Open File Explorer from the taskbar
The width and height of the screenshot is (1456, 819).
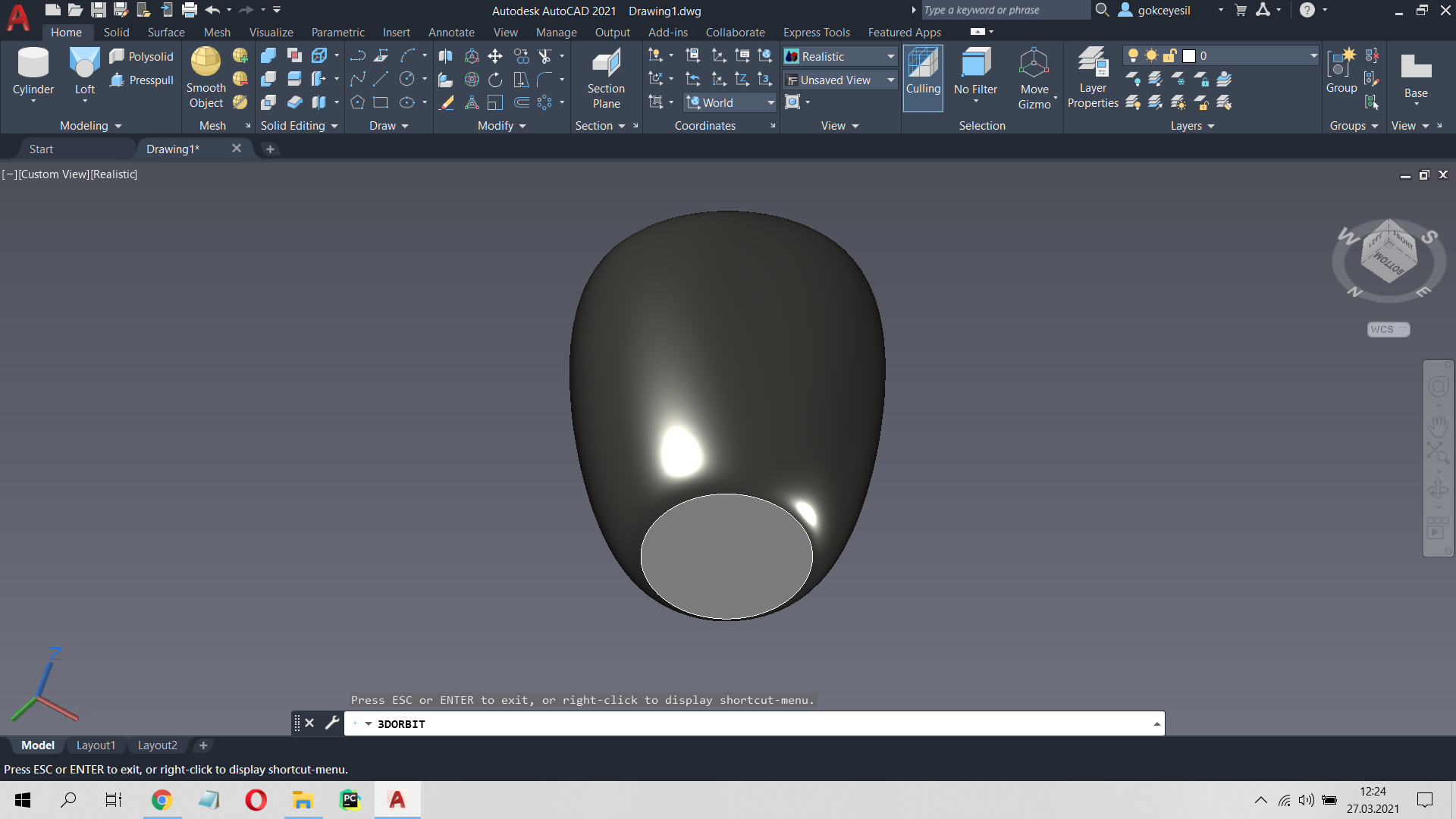tap(303, 799)
